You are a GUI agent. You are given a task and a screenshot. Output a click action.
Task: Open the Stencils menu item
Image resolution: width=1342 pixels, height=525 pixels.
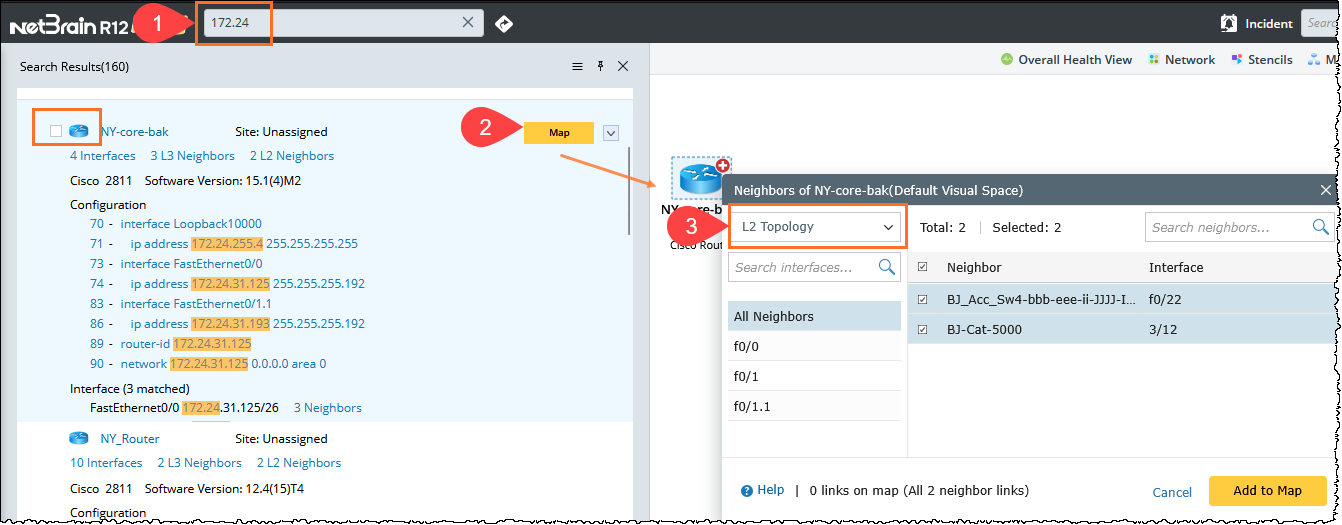[x=1262, y=60]
